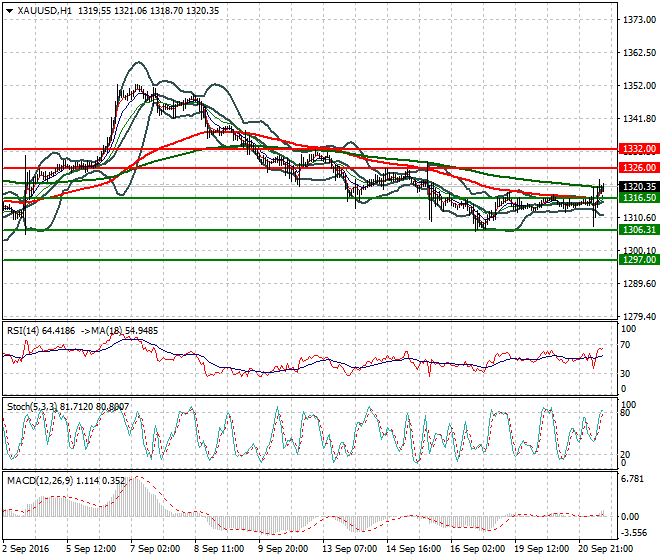The height and width of the screenshot is (560, 660).
Task: Click the 1373.00 value on price scale
Action: coord(638,20)
